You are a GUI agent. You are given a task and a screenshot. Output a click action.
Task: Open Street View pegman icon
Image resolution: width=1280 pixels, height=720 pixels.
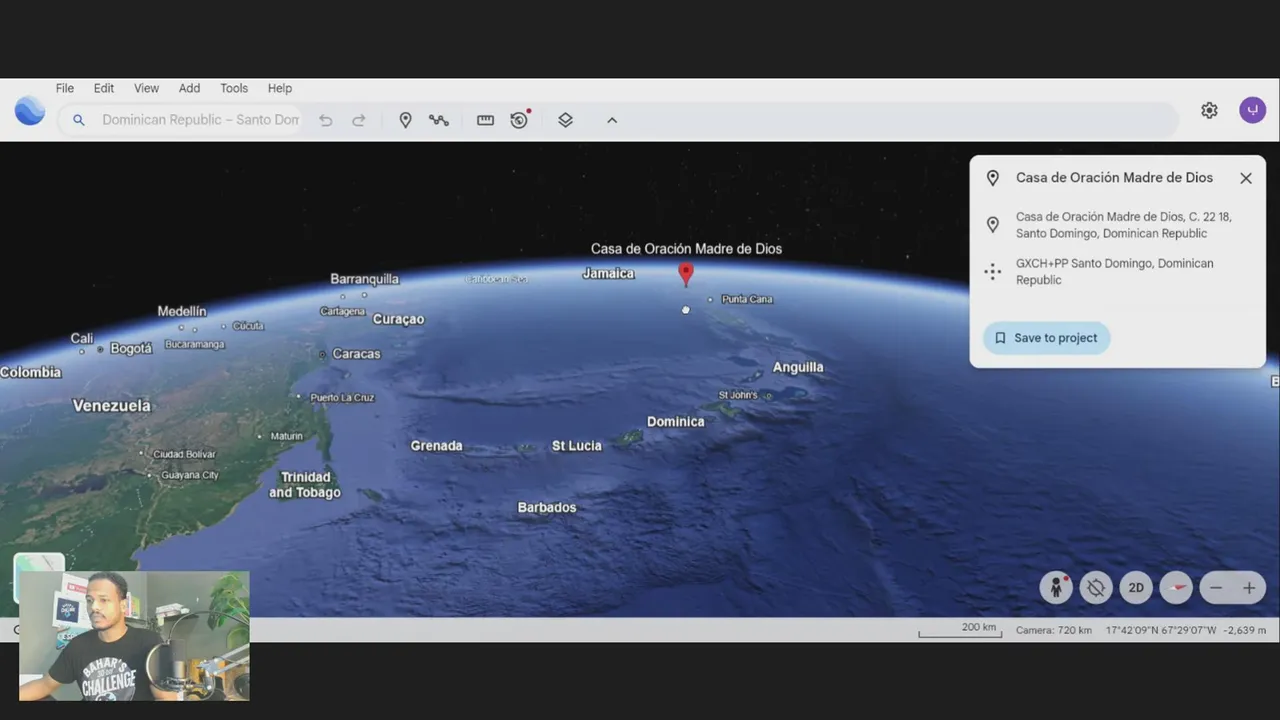1056,588
